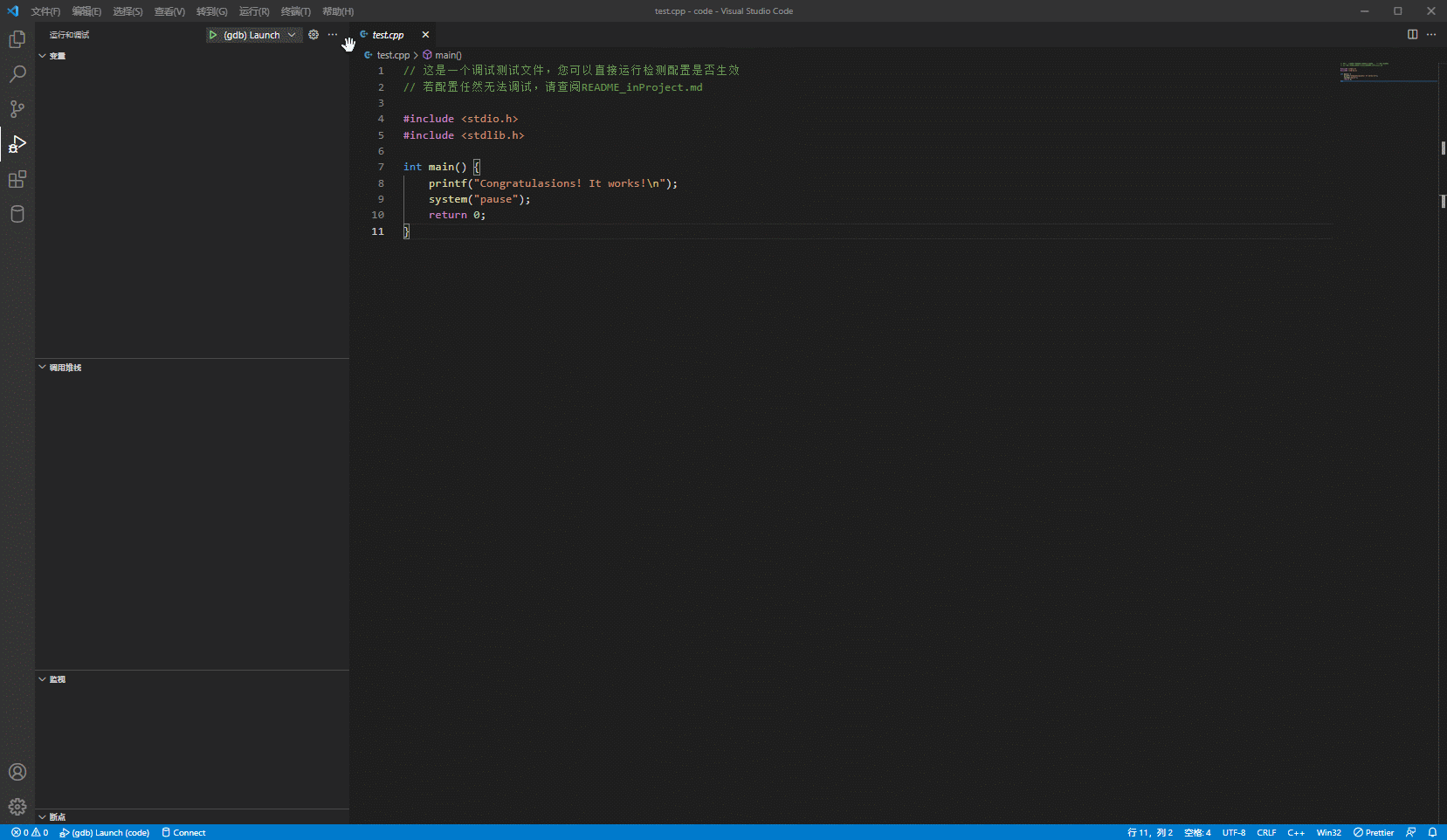Collapse the 调用堆栈 (Call Stack) section
The image size is (1447, 840).
(65, 368)
